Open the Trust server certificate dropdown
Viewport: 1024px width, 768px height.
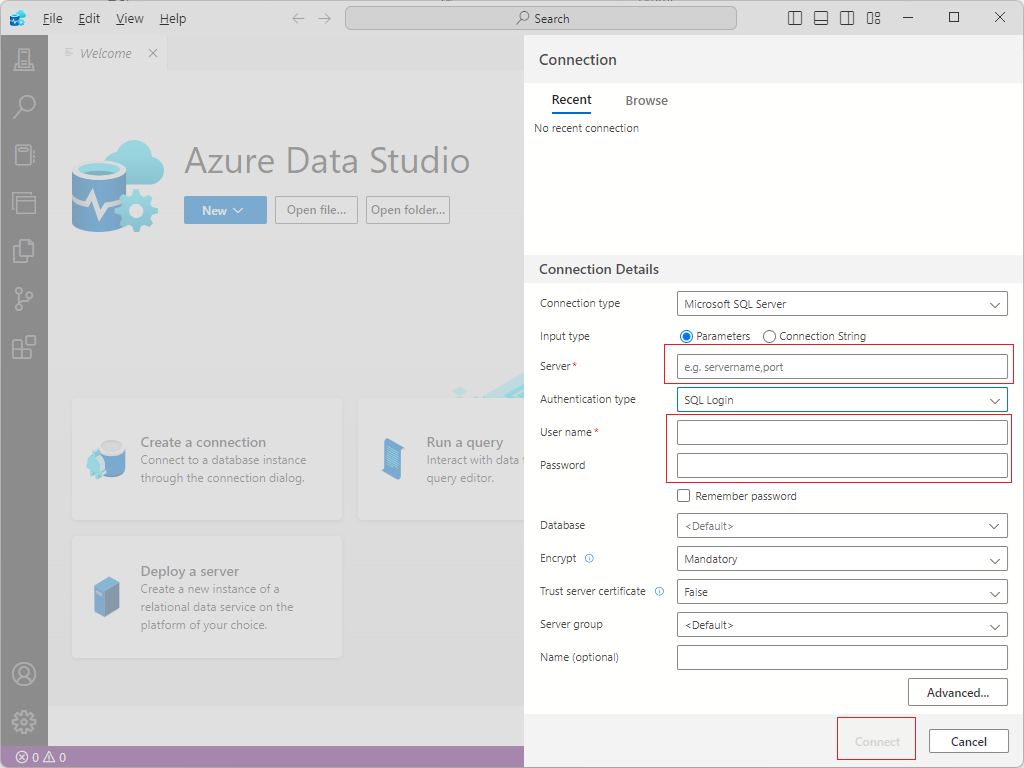click(842, 592)
